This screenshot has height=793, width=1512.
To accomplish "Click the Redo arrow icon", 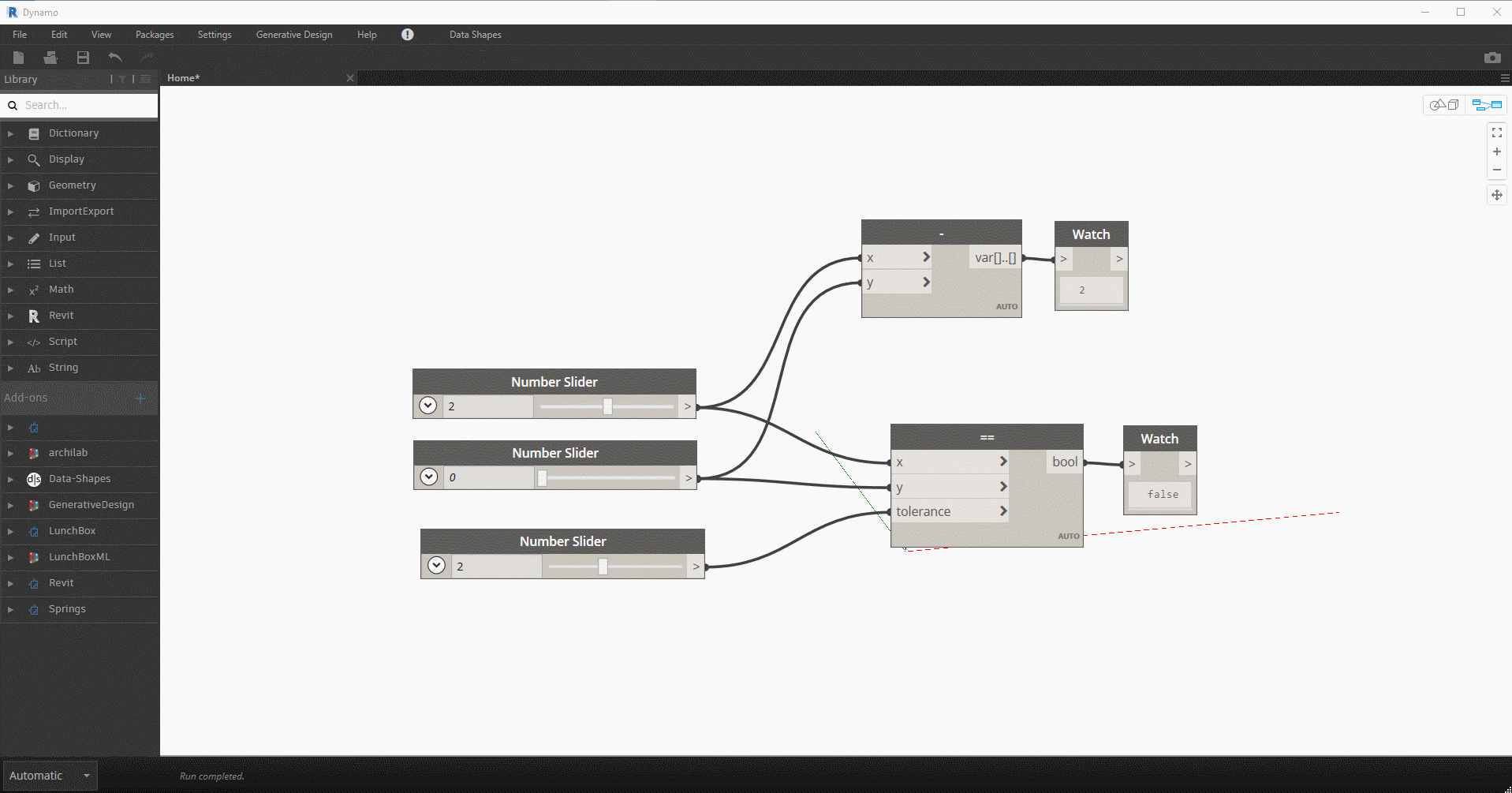I will pyautogui.click(x=147, y=58).
